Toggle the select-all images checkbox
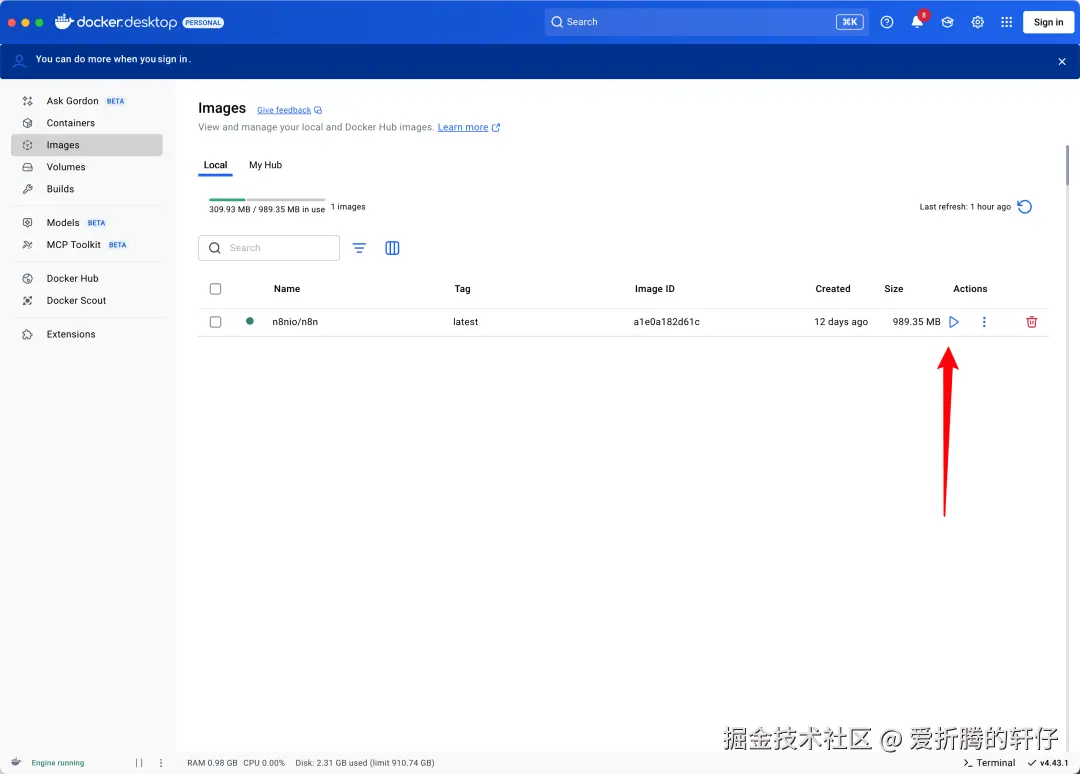 [x=215, y=288]
